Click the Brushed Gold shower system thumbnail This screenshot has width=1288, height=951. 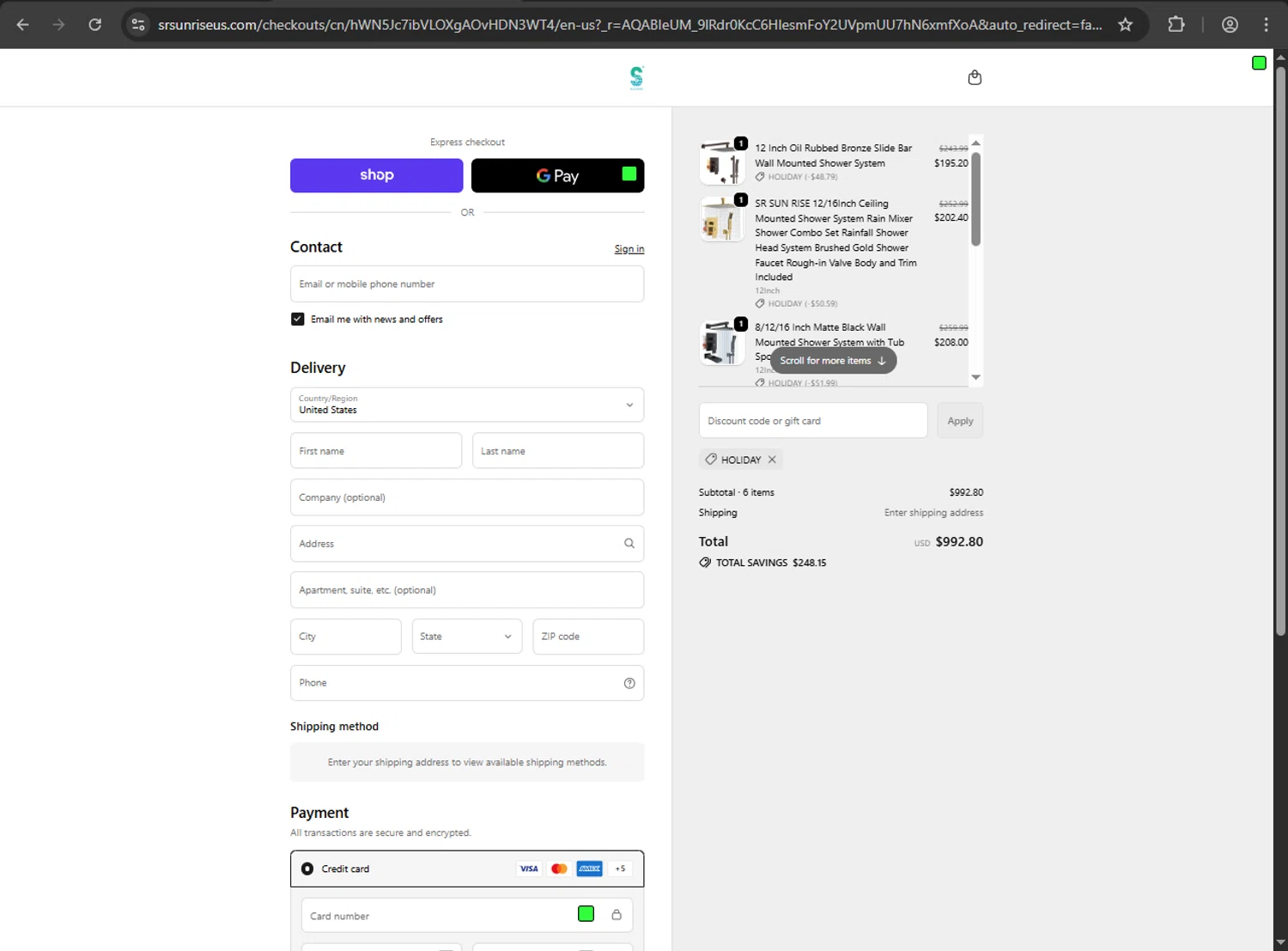[x=722, y=219]
